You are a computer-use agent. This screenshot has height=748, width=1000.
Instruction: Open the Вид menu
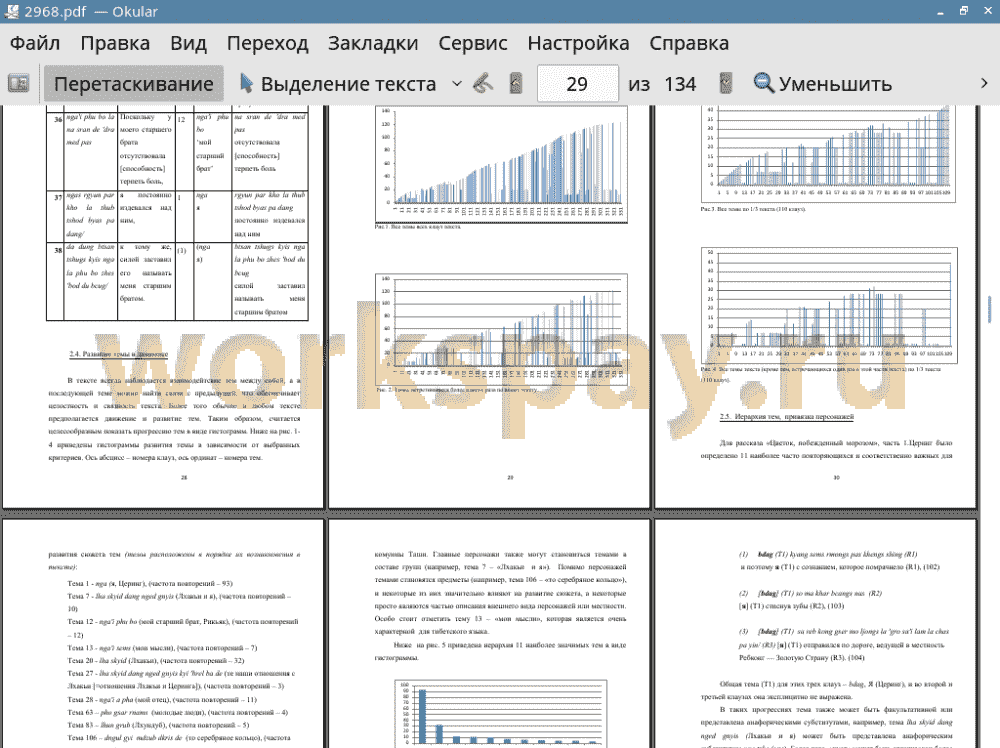tap(188, 43)
